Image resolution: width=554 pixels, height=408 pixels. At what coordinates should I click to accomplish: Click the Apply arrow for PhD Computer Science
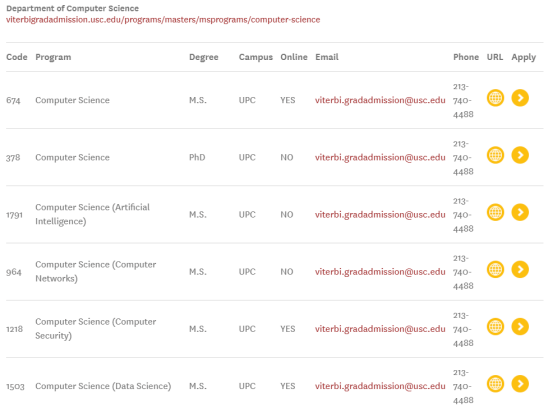(520, 155)
